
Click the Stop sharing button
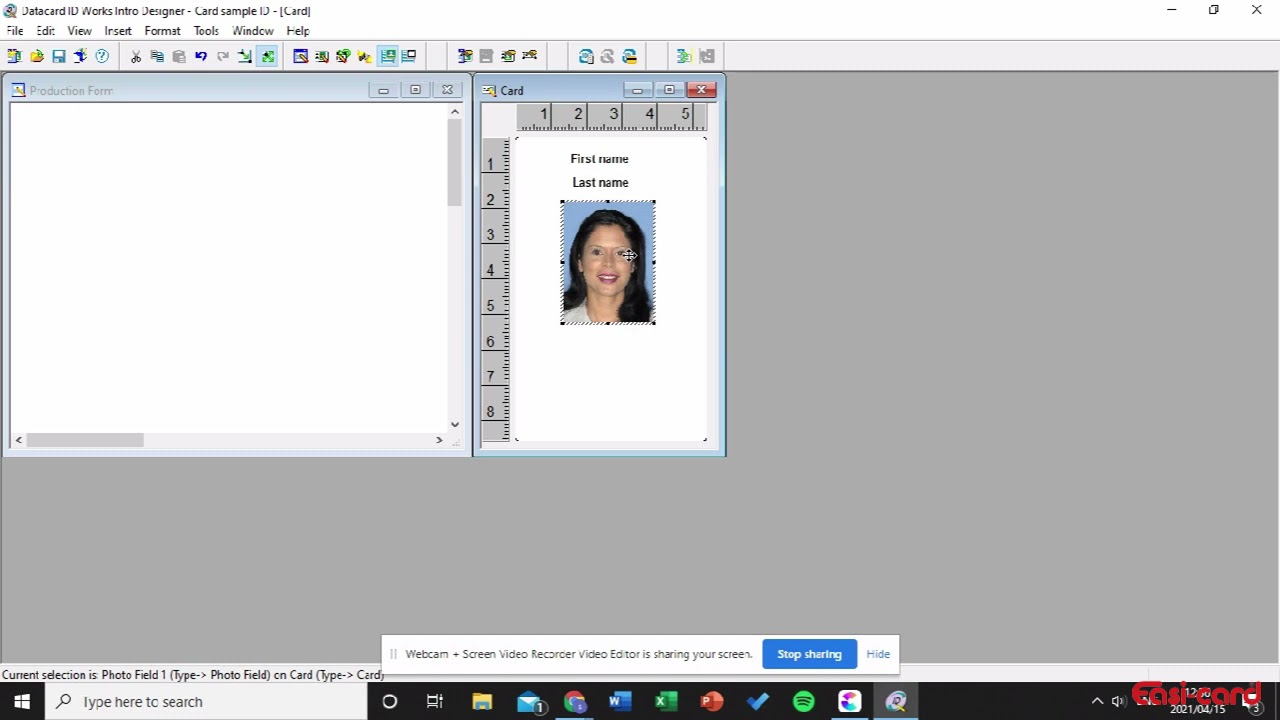(809, 654)
